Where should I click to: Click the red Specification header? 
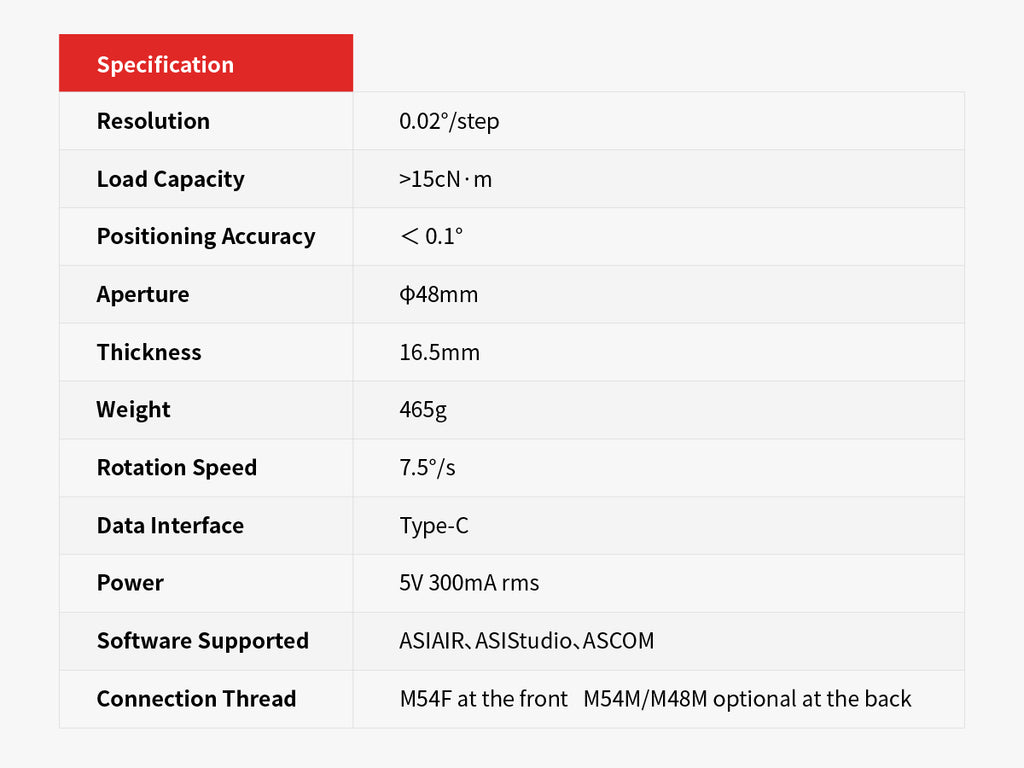tap(166, 65)
